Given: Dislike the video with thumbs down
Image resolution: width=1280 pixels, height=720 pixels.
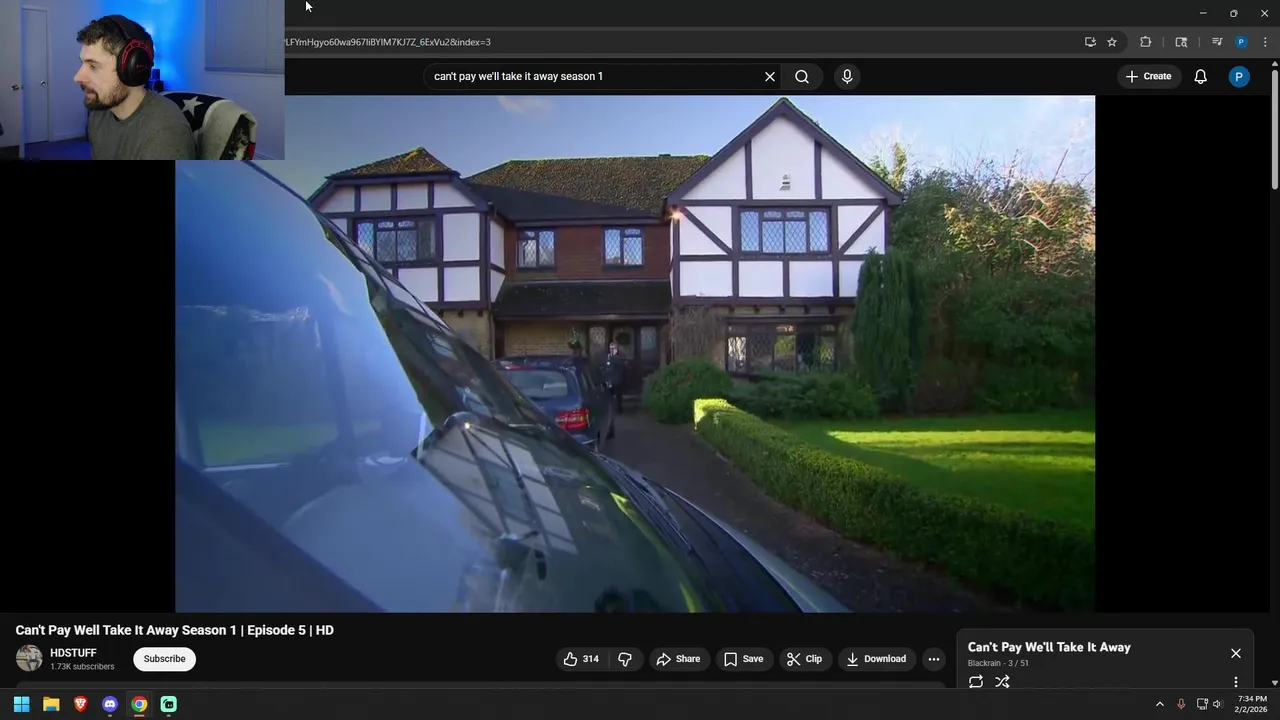Looking at the screenshot, I should 625,659.
